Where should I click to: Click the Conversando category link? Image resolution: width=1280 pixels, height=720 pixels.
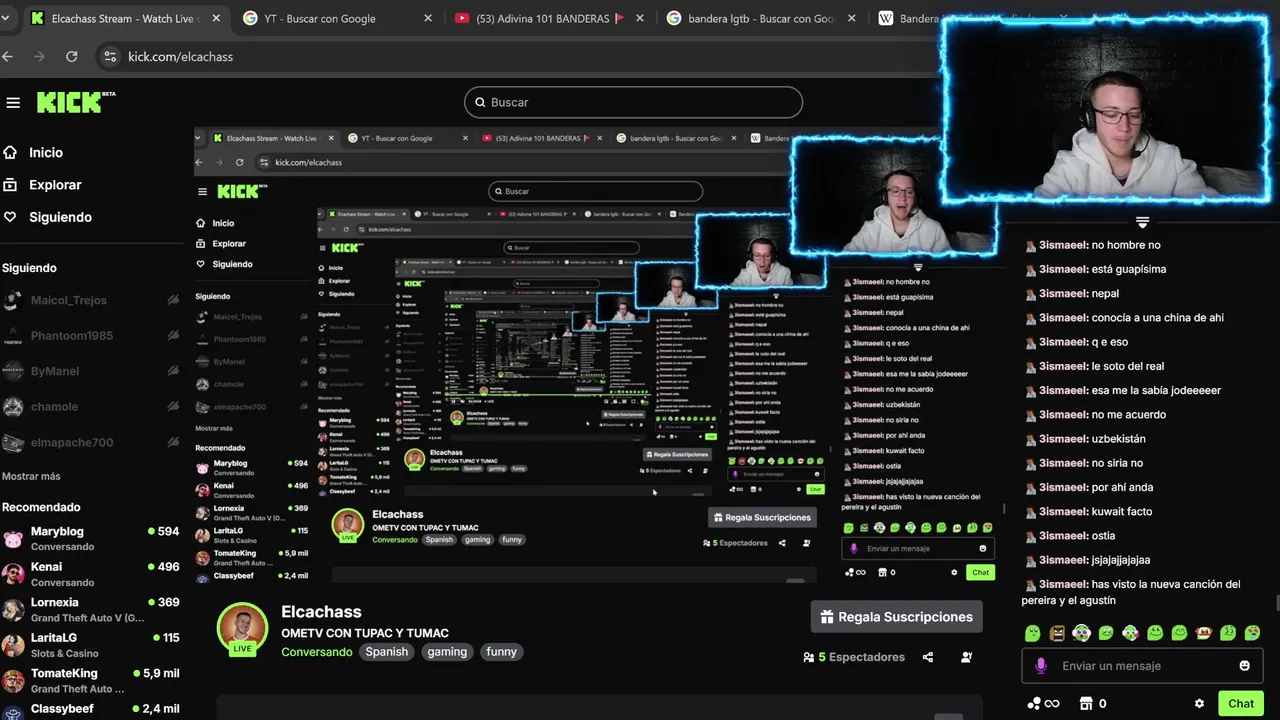(x=317, y=652)
